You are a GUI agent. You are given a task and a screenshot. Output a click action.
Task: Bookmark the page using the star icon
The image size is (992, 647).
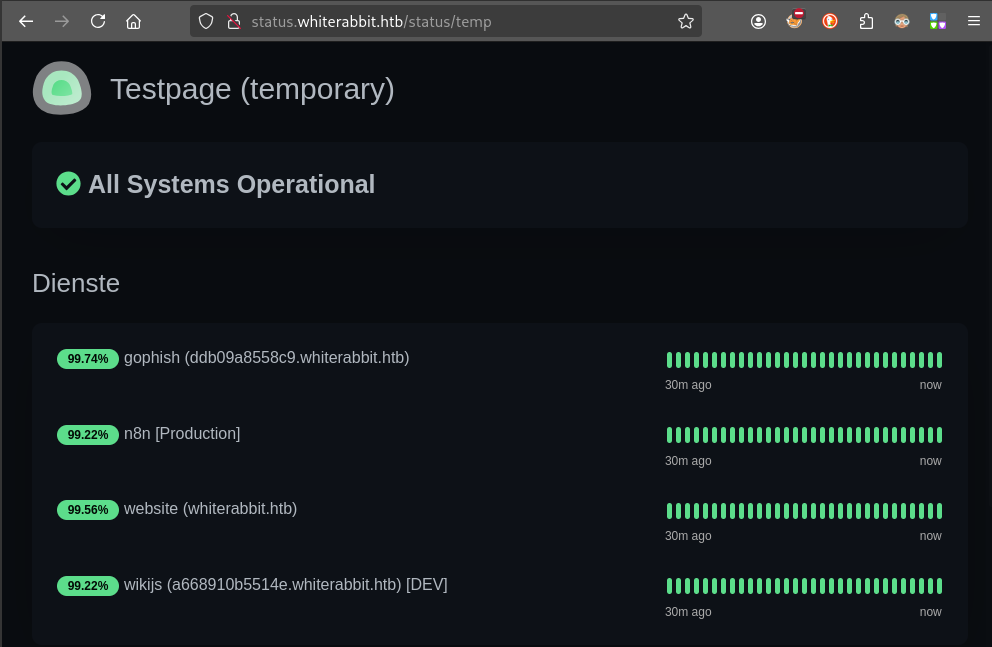click(x=686, y=20)
